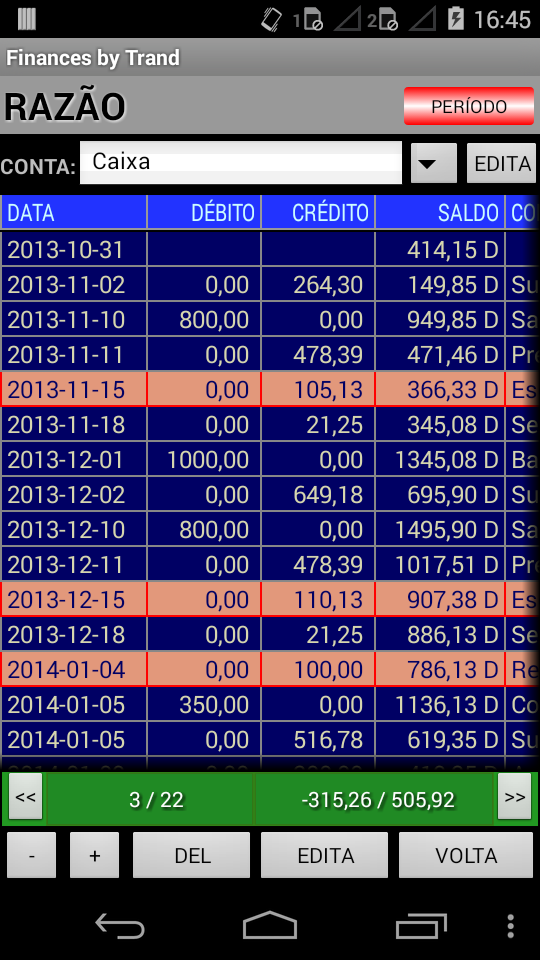The width and height of the screenshot is (540, 960).
Task: Click EDITA button beside account field
Action: pos(501,163)
